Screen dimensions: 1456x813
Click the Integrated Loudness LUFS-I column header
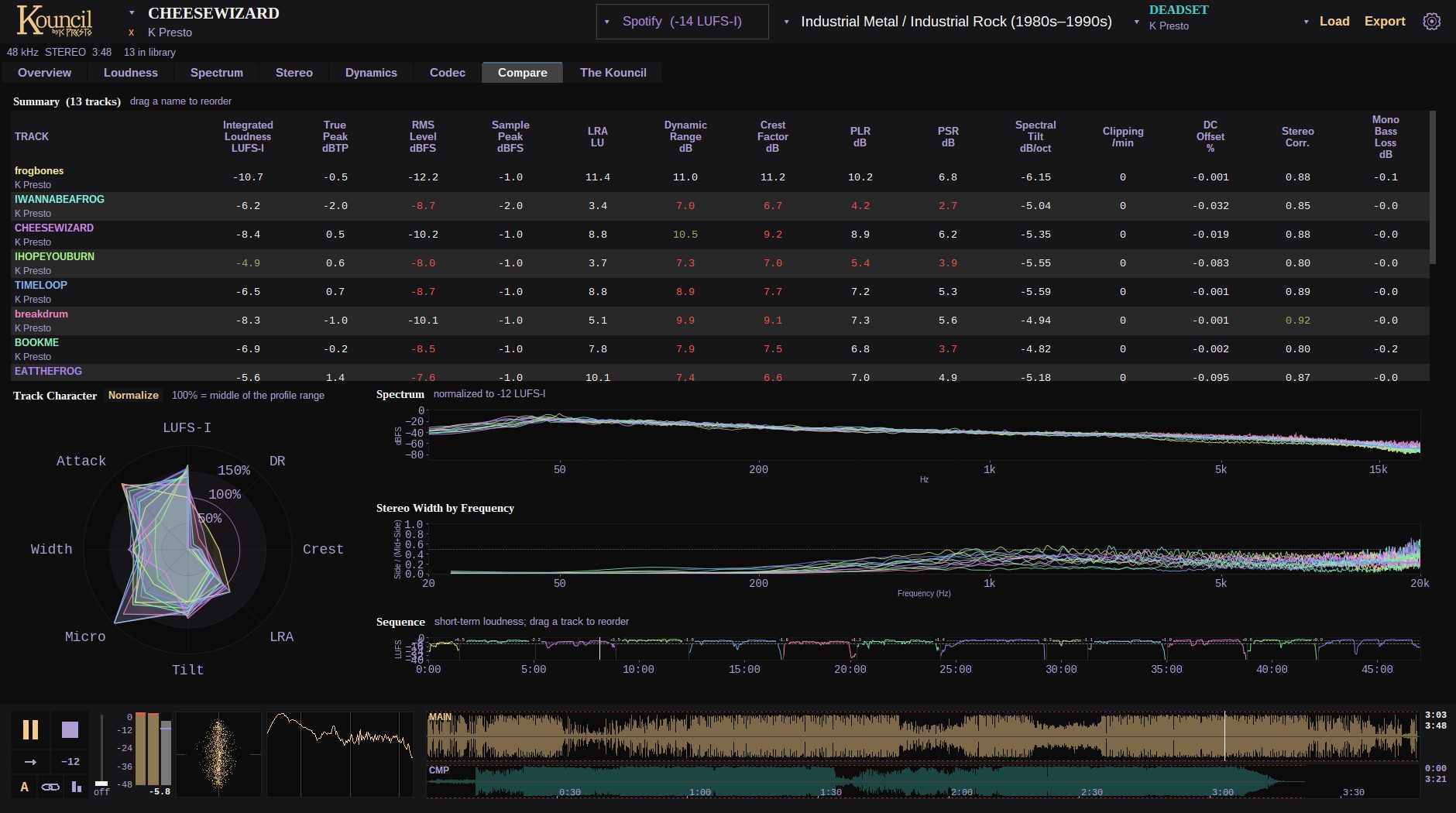click(248, 136)
